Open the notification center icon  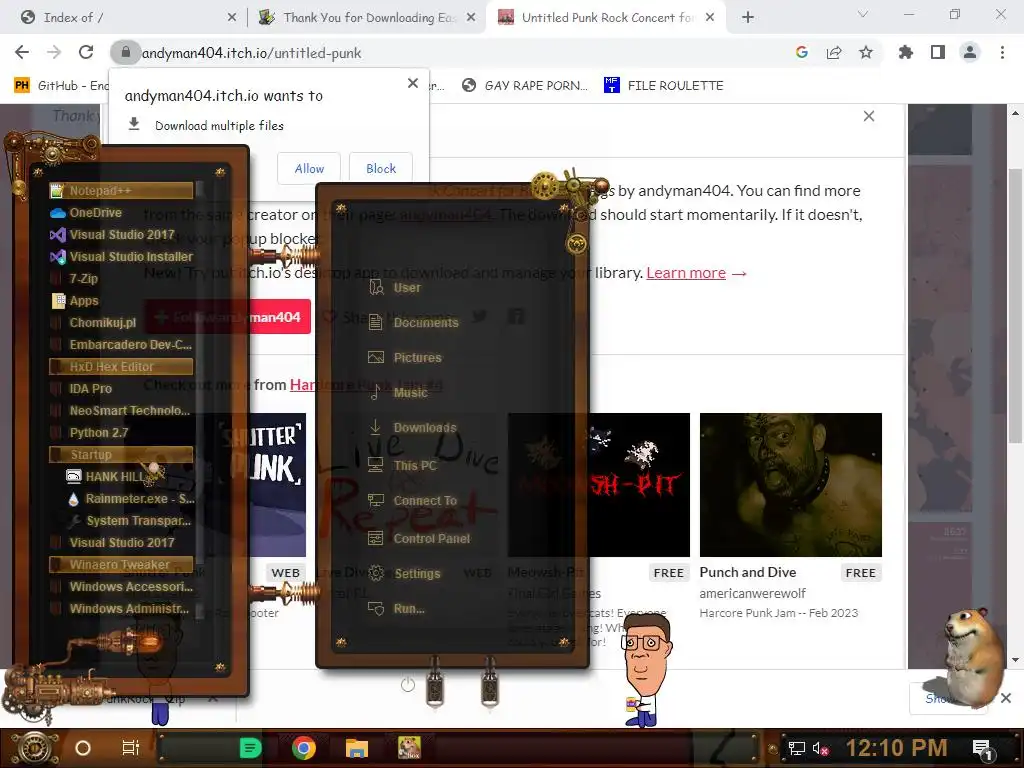click(983, 749)
